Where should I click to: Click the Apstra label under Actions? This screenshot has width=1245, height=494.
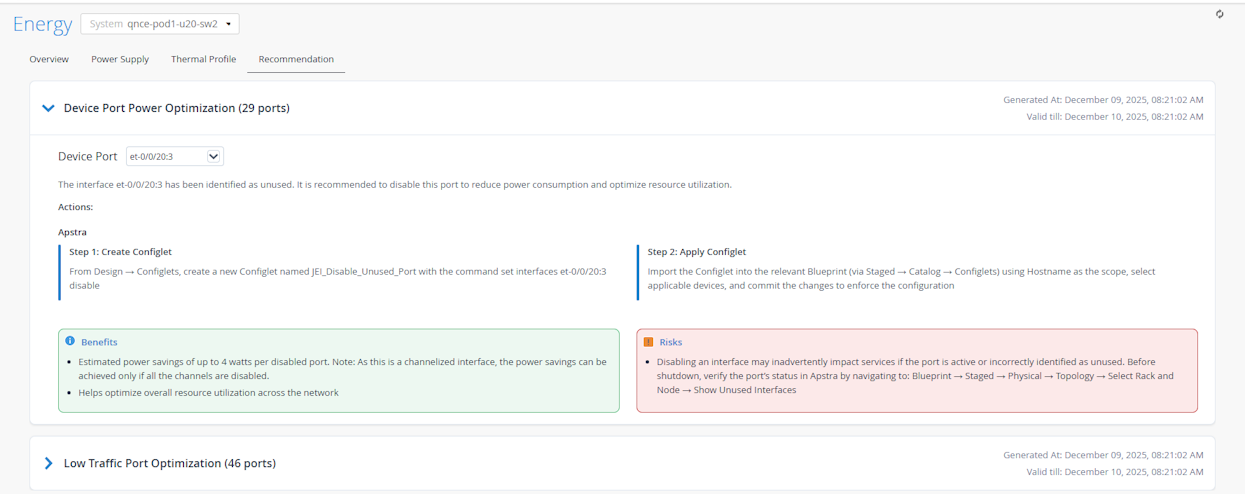pyautogui.click(x=72, y=232)
